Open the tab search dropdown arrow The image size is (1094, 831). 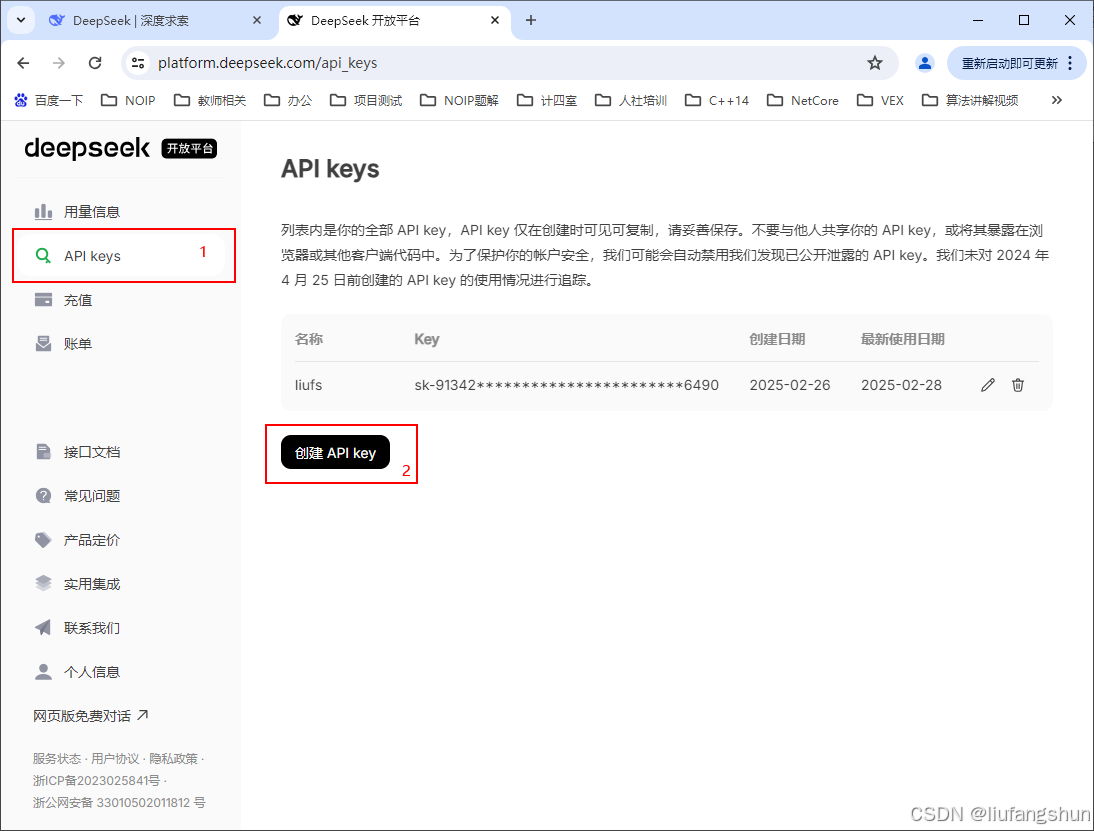coord(21,20)
